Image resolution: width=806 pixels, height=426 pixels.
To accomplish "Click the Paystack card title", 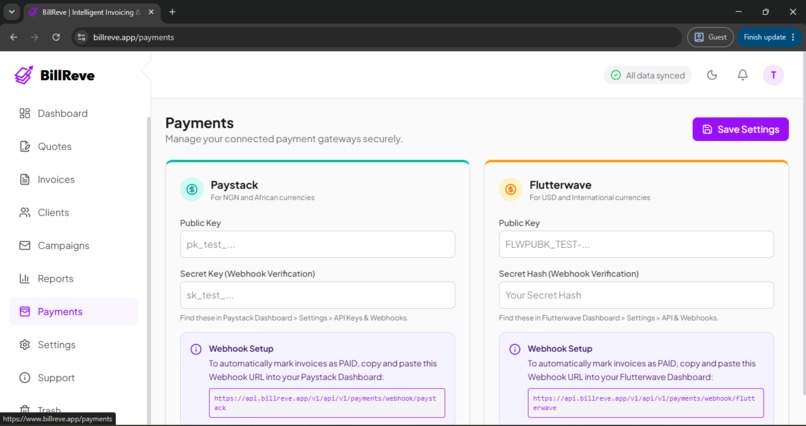I will coord(234,185).
